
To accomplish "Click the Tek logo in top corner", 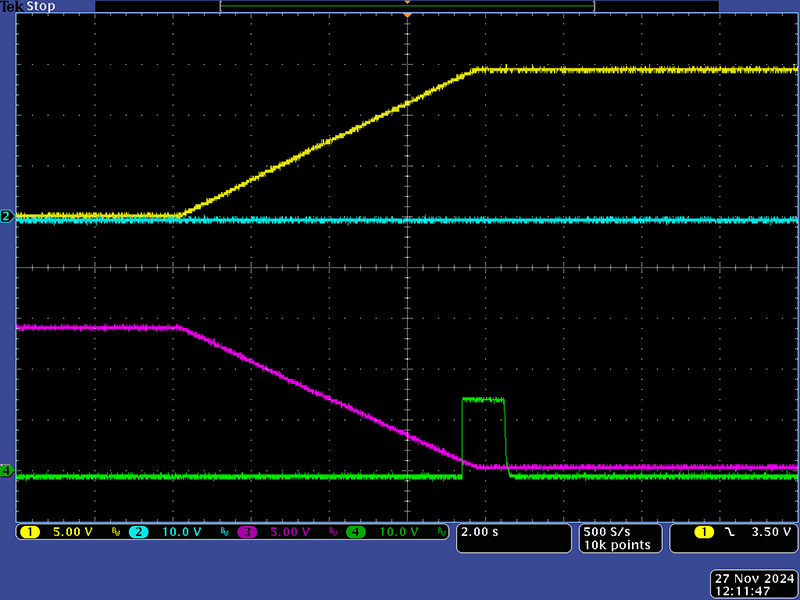I will (x=12, y=7).
